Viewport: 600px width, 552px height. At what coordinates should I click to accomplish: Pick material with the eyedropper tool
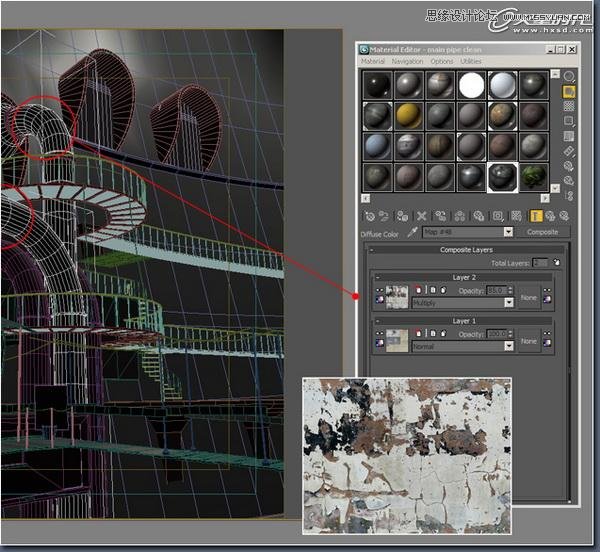(x=410, y=232)
